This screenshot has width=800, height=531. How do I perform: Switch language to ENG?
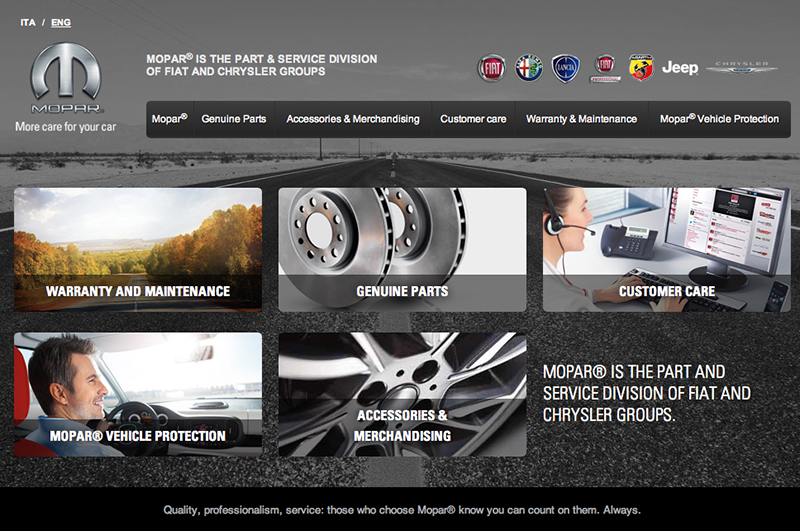coord(61,22)
